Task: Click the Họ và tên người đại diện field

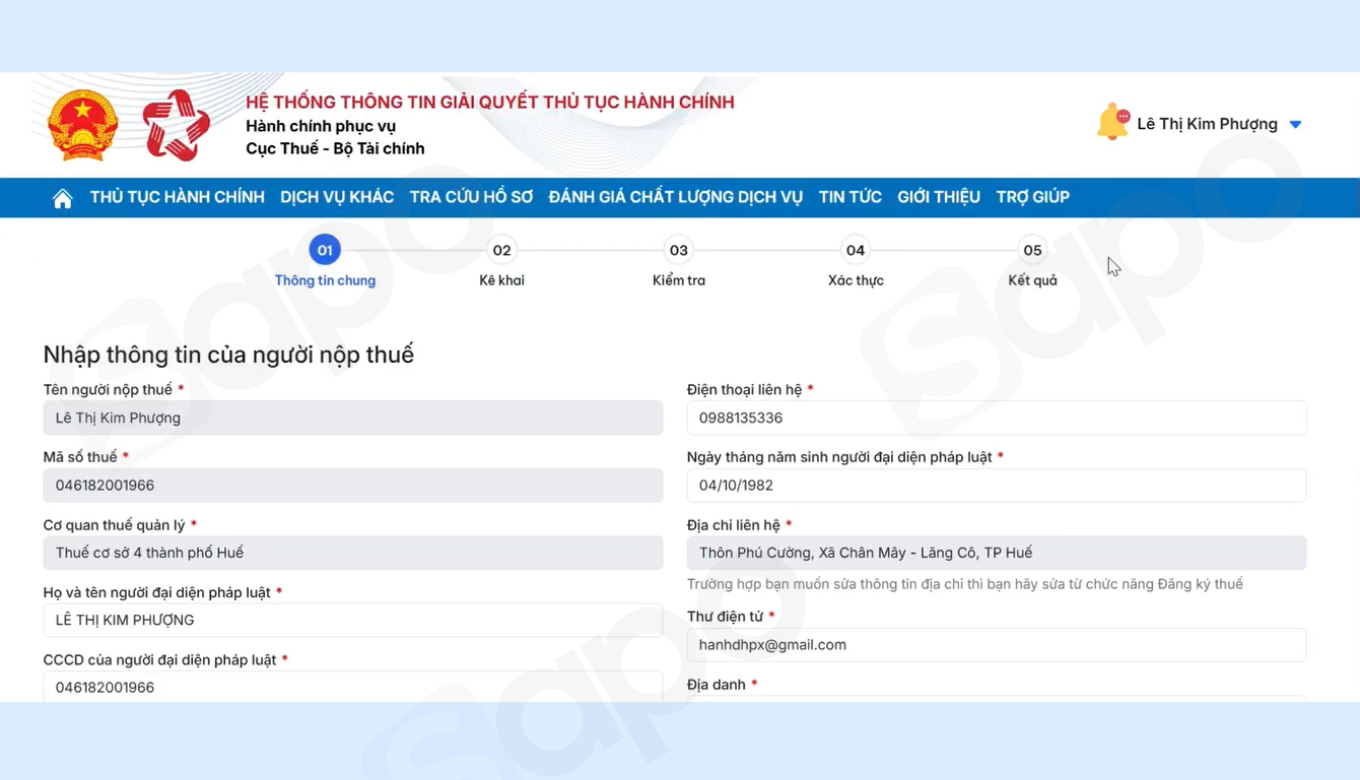Action: pos(352,620)
